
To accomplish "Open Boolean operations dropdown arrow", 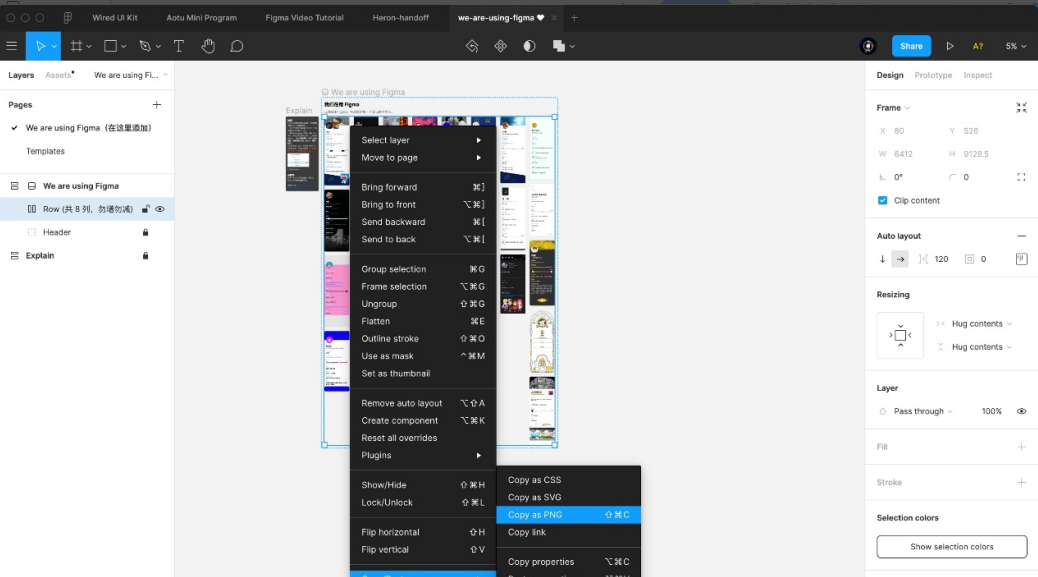I will point(573,47).
